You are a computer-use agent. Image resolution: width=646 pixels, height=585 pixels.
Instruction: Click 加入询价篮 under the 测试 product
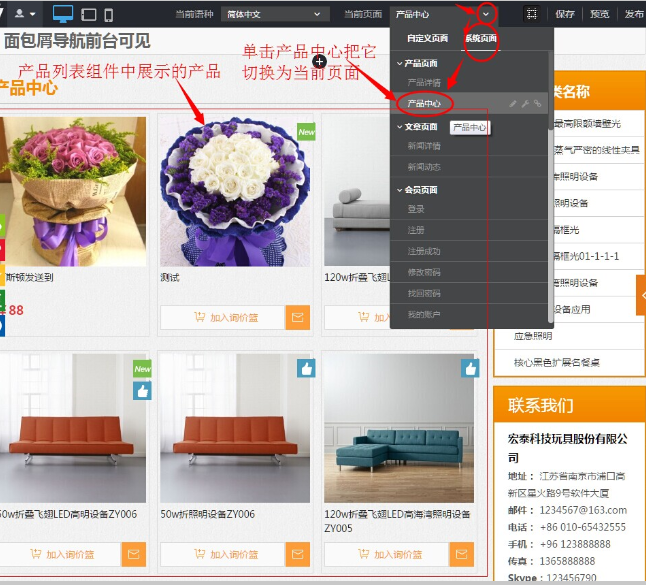point(223,318)
